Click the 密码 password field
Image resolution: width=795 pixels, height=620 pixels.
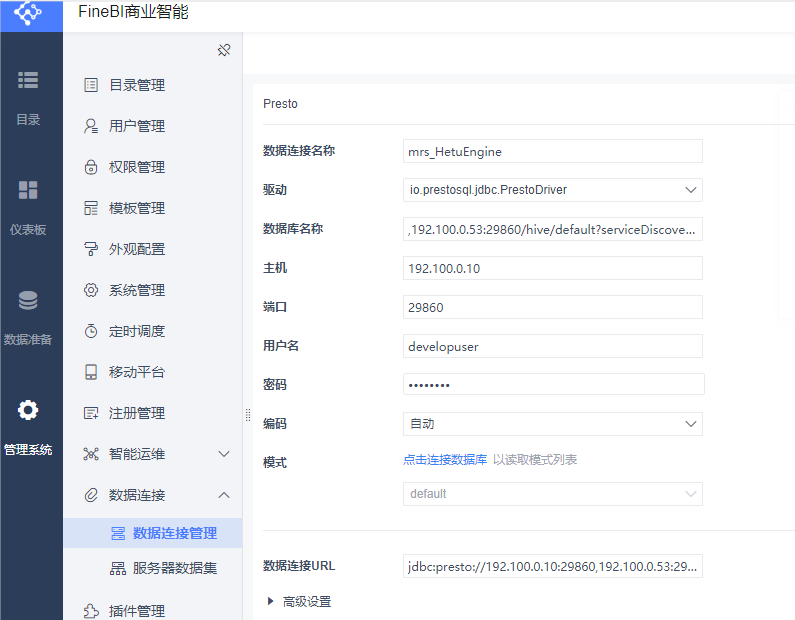tap(554, 384)
